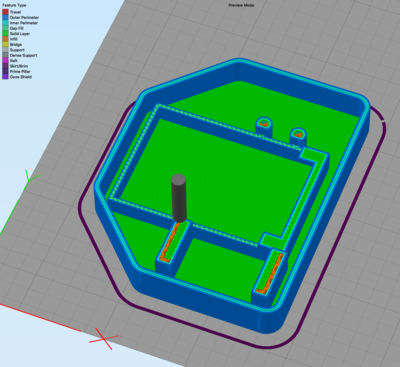Click the 'Ooze Shield' legend label
The height and width of the screenshot is (367, 400).
point(21,77)
